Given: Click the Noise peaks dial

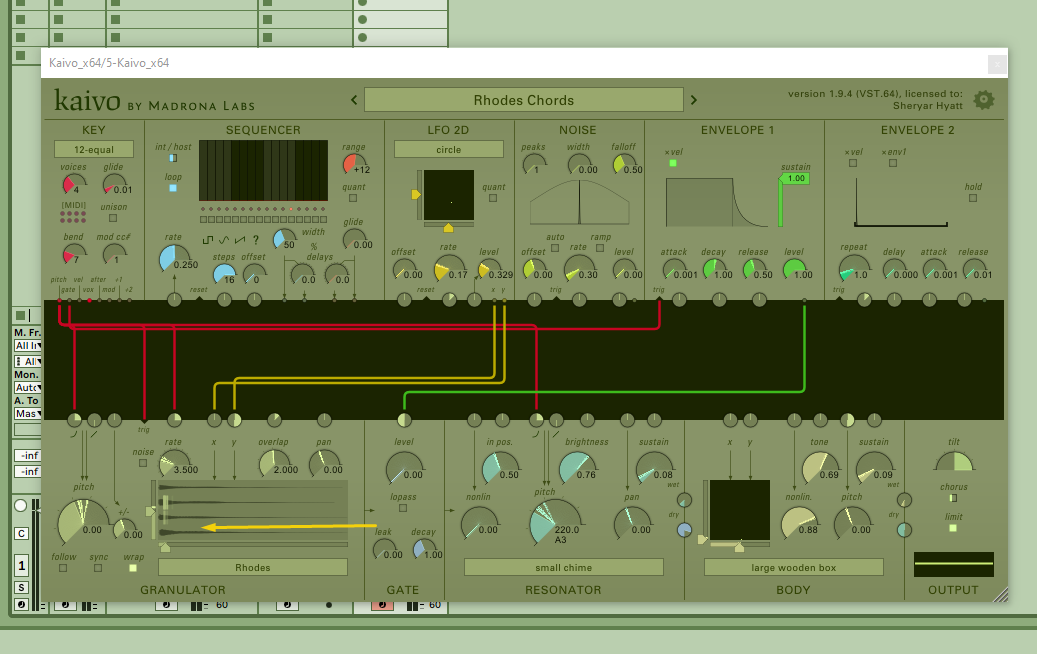Looking at the screenshot, I should [x=534, y=164].
